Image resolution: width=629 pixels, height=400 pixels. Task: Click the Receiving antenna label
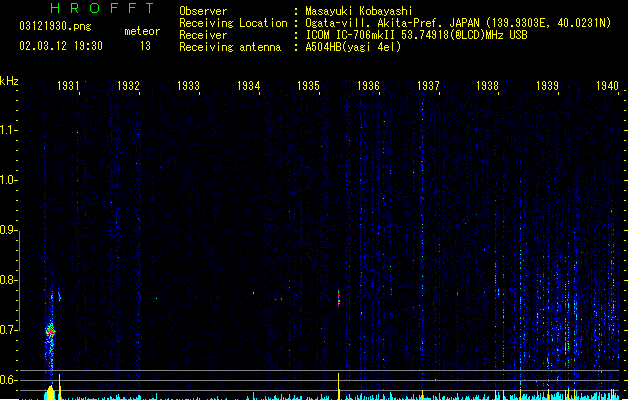(230, 47)
